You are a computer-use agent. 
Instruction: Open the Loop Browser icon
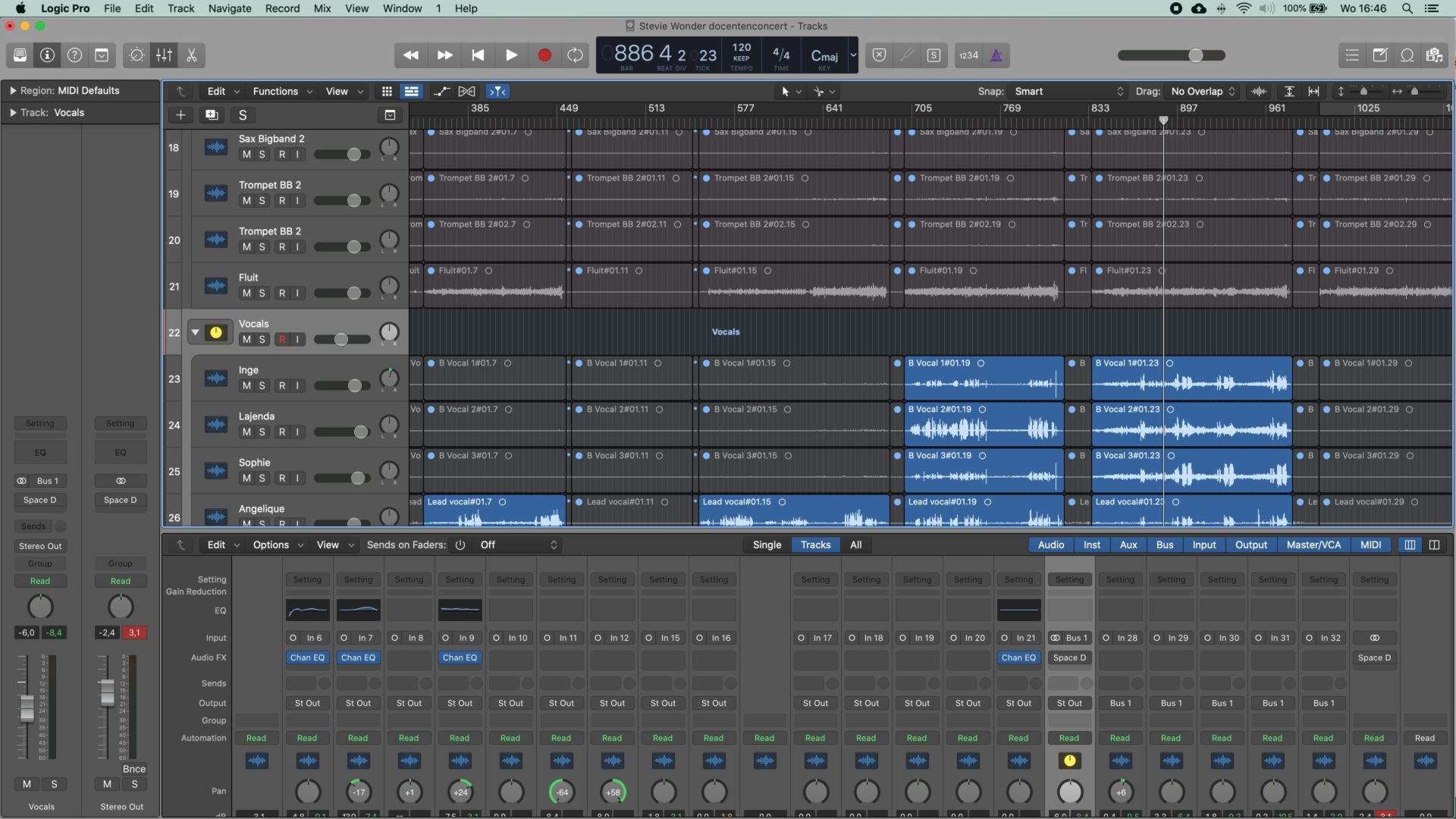click(x=1407, y=55)
